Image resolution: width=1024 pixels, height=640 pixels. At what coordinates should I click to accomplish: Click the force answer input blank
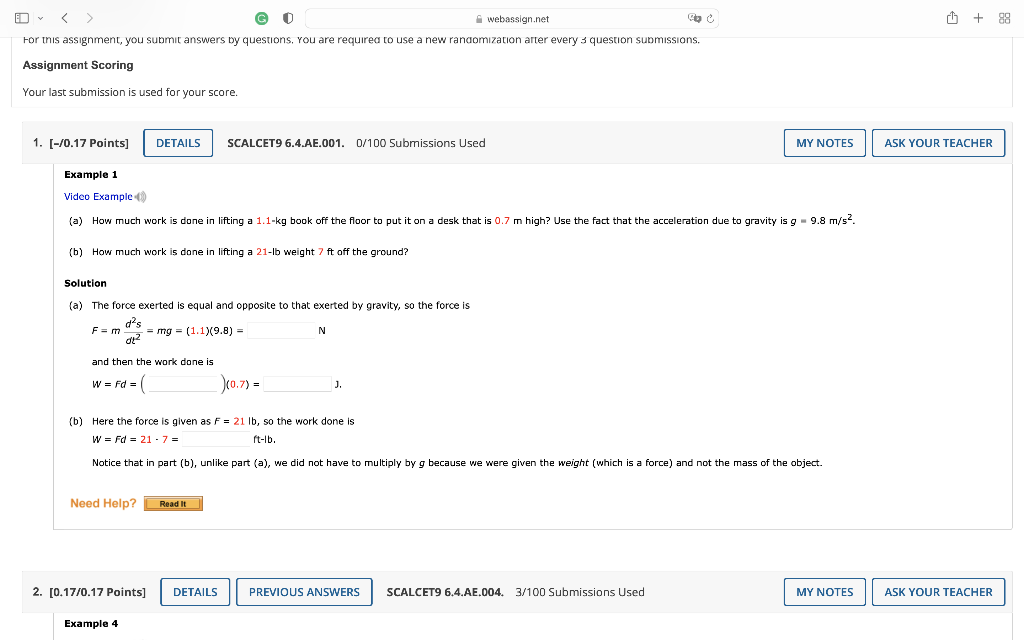tap(282, 330)
